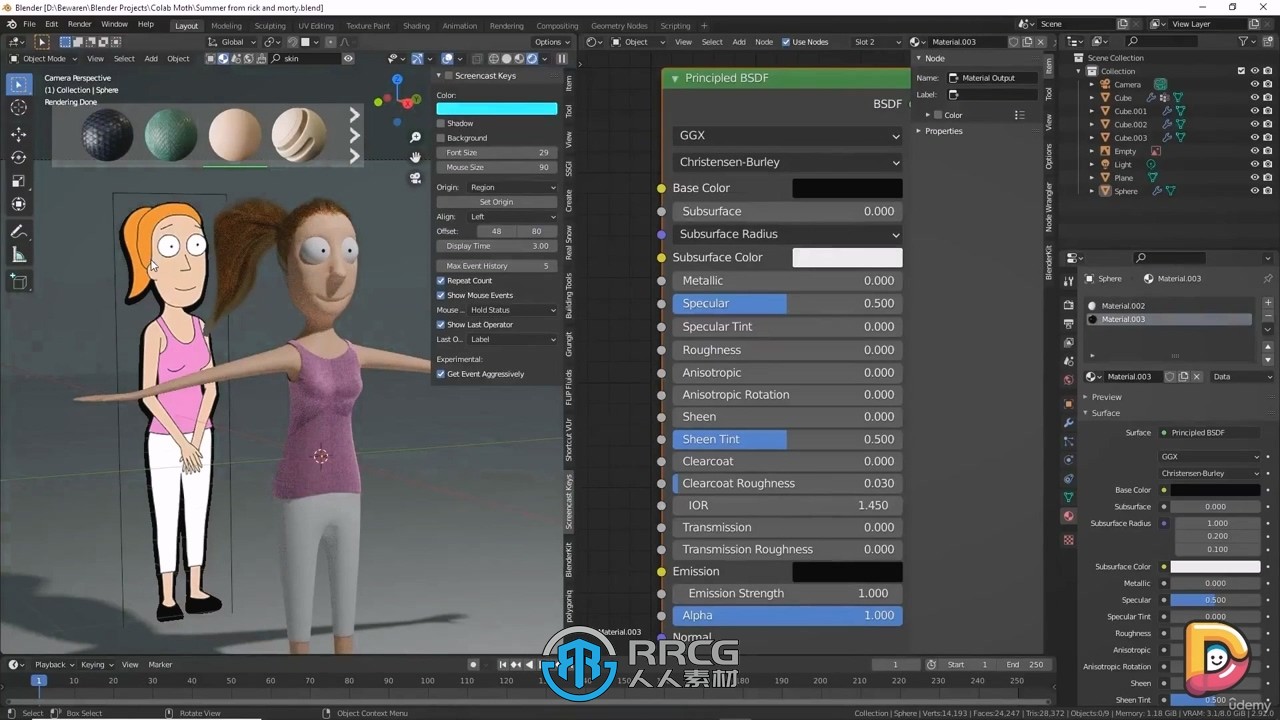Select Material.002 in the material slot list
1280x720 pixels.
click(x=1167, y=306)
